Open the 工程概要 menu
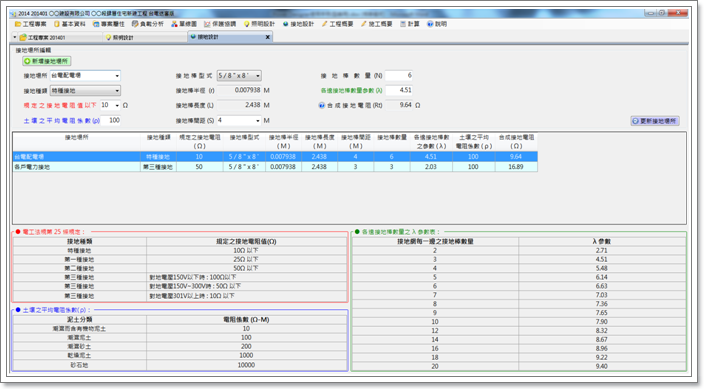Image resolution: width=704 pixels, height=389 pixels. (x=337, y=24)
